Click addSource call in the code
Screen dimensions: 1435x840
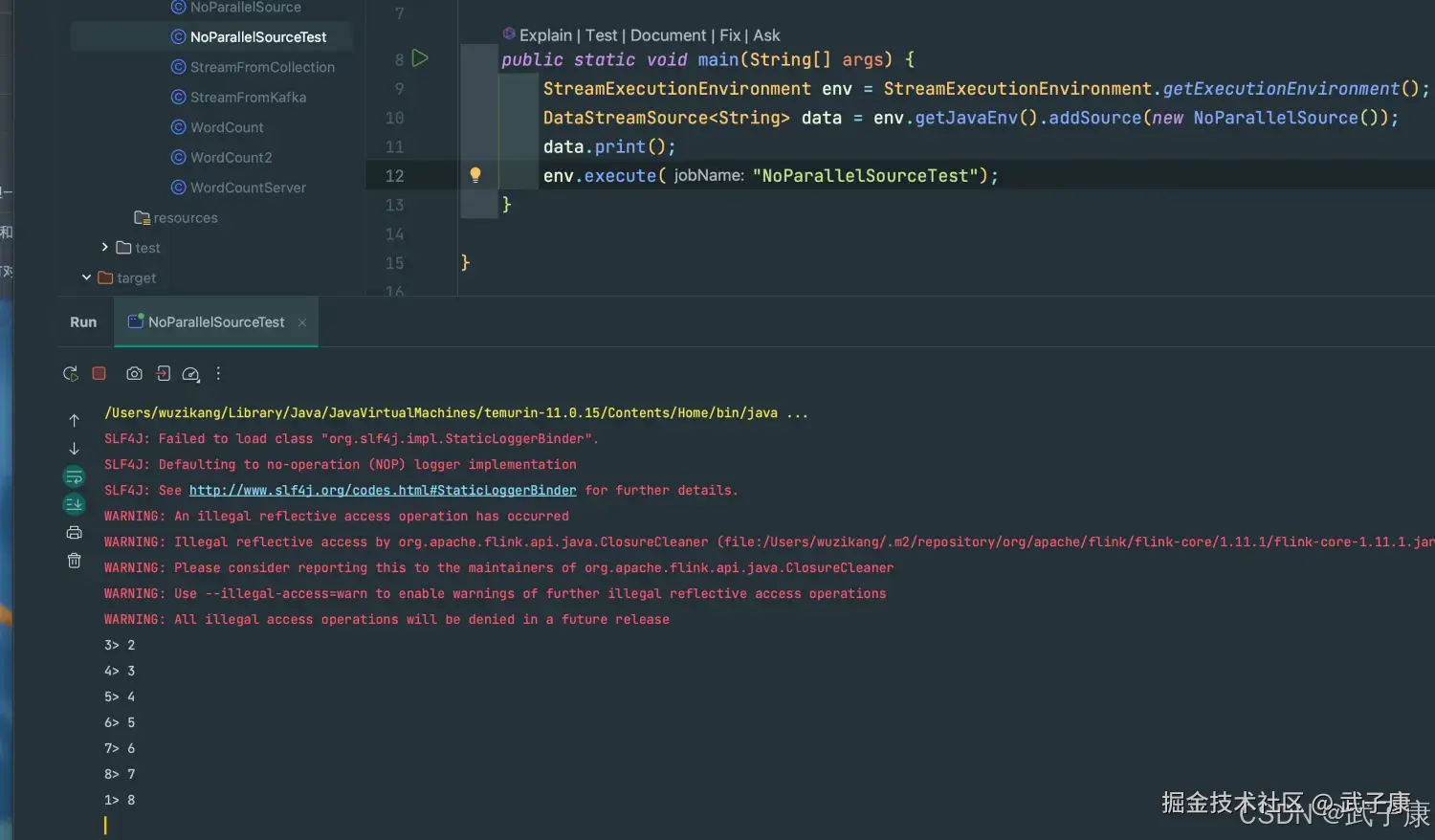[1095, 118]
